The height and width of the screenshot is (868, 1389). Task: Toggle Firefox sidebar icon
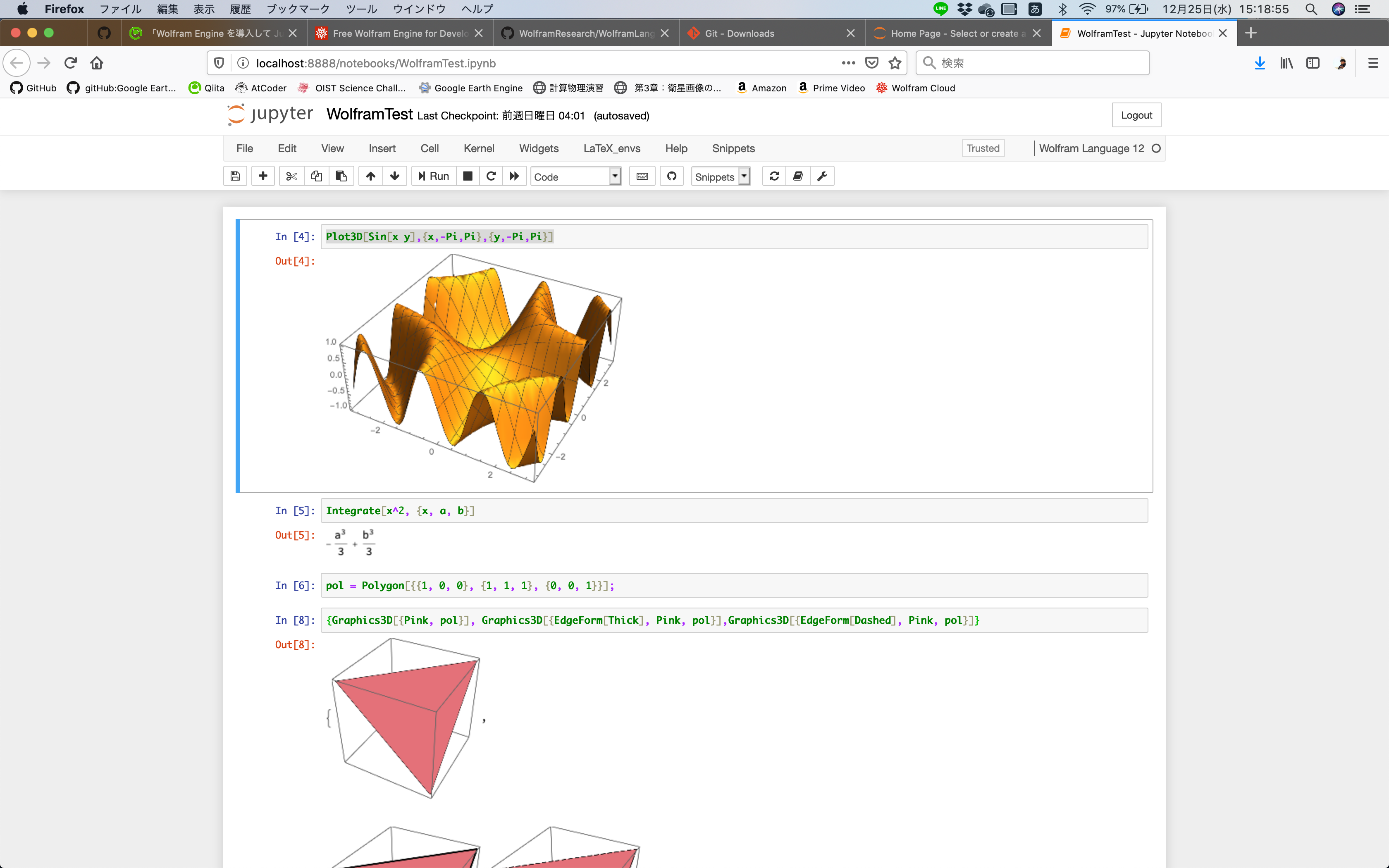[x=1313, y=63]
